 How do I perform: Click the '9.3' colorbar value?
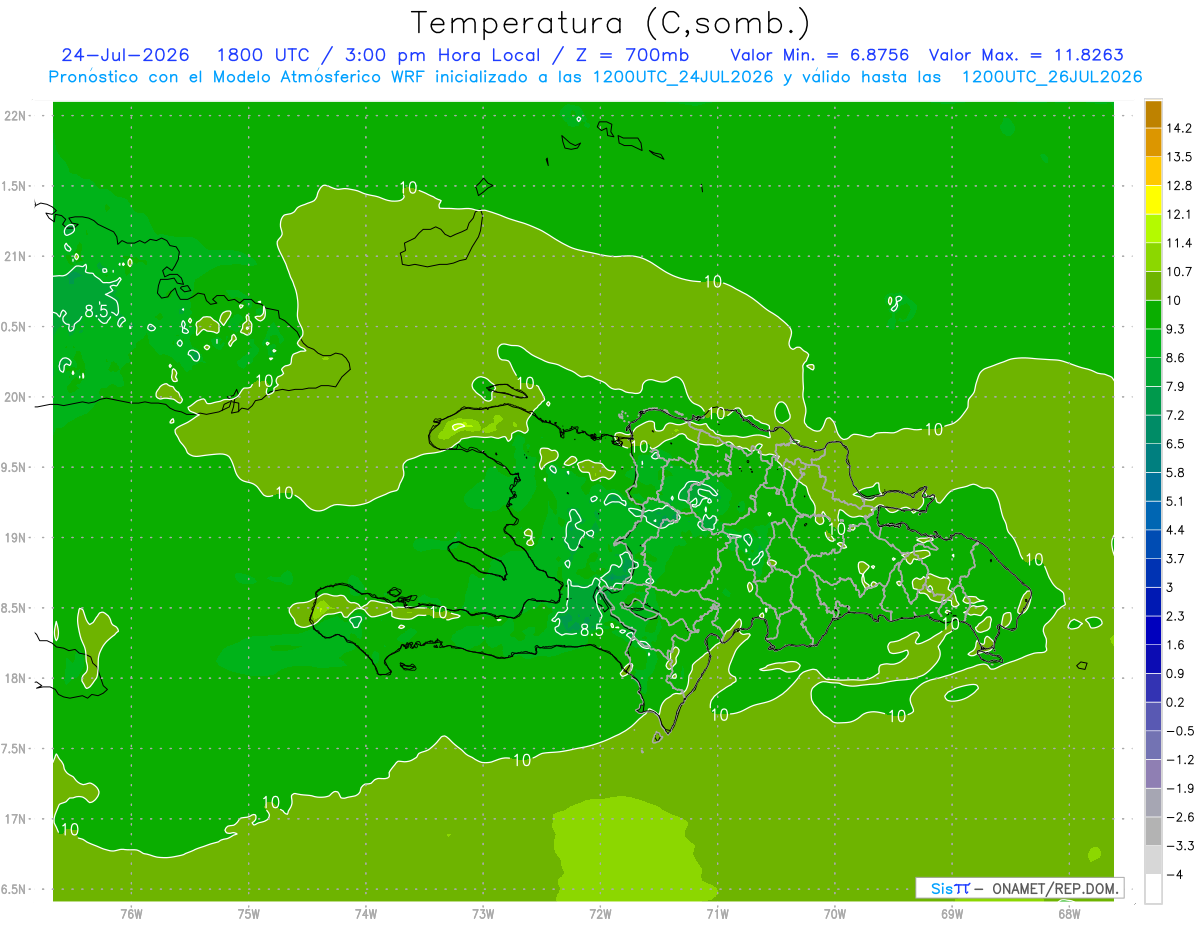pos(1177,329)
